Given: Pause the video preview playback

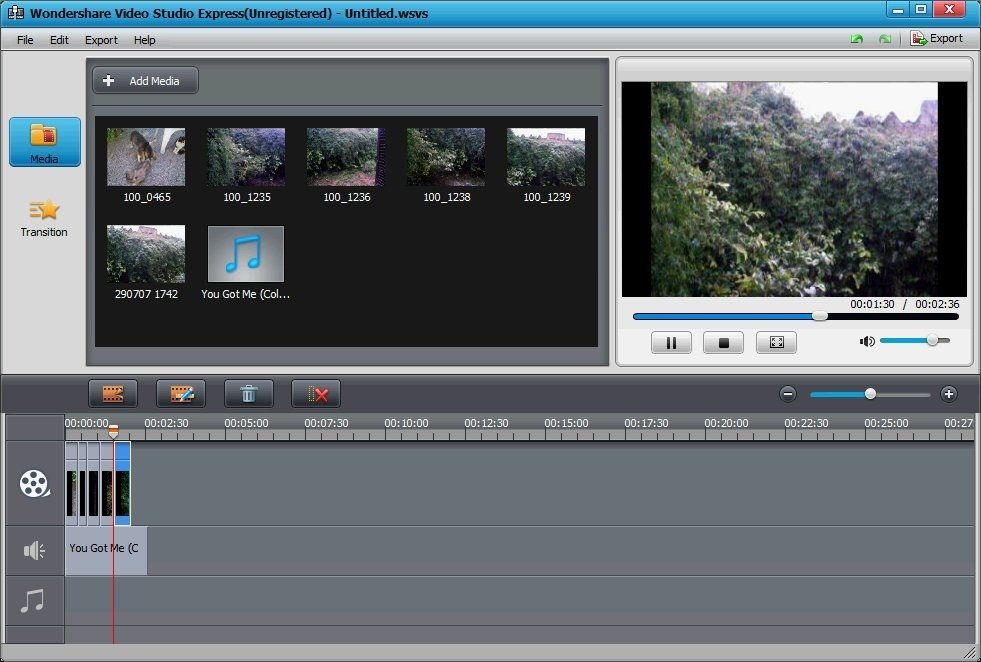Looking at the screenshot, I should point(671,342).
